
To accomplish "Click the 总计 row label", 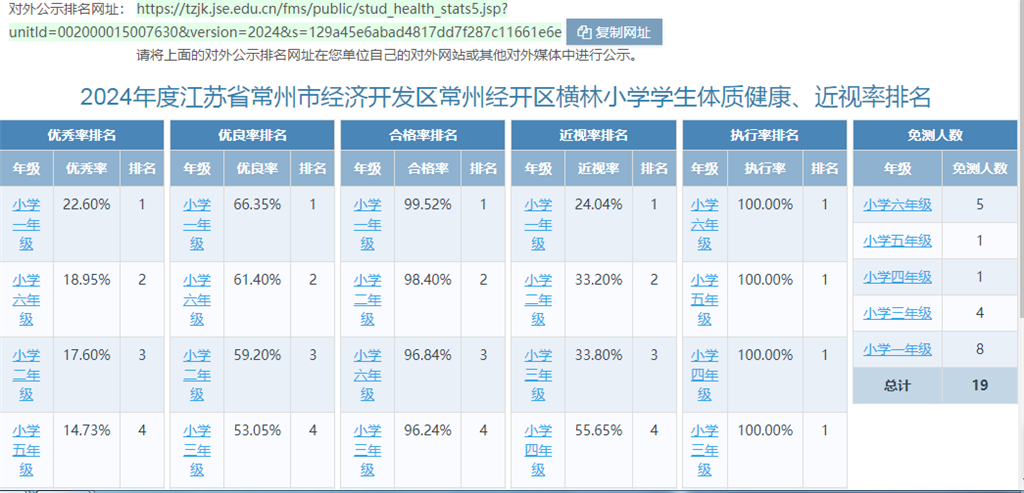I will (x=897, y=385).
